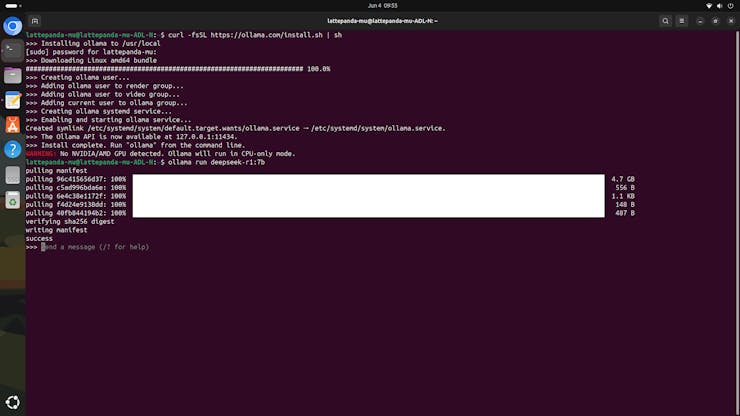Click the terminal search magnifier icon
740x416 pixels.
[665, 21]
